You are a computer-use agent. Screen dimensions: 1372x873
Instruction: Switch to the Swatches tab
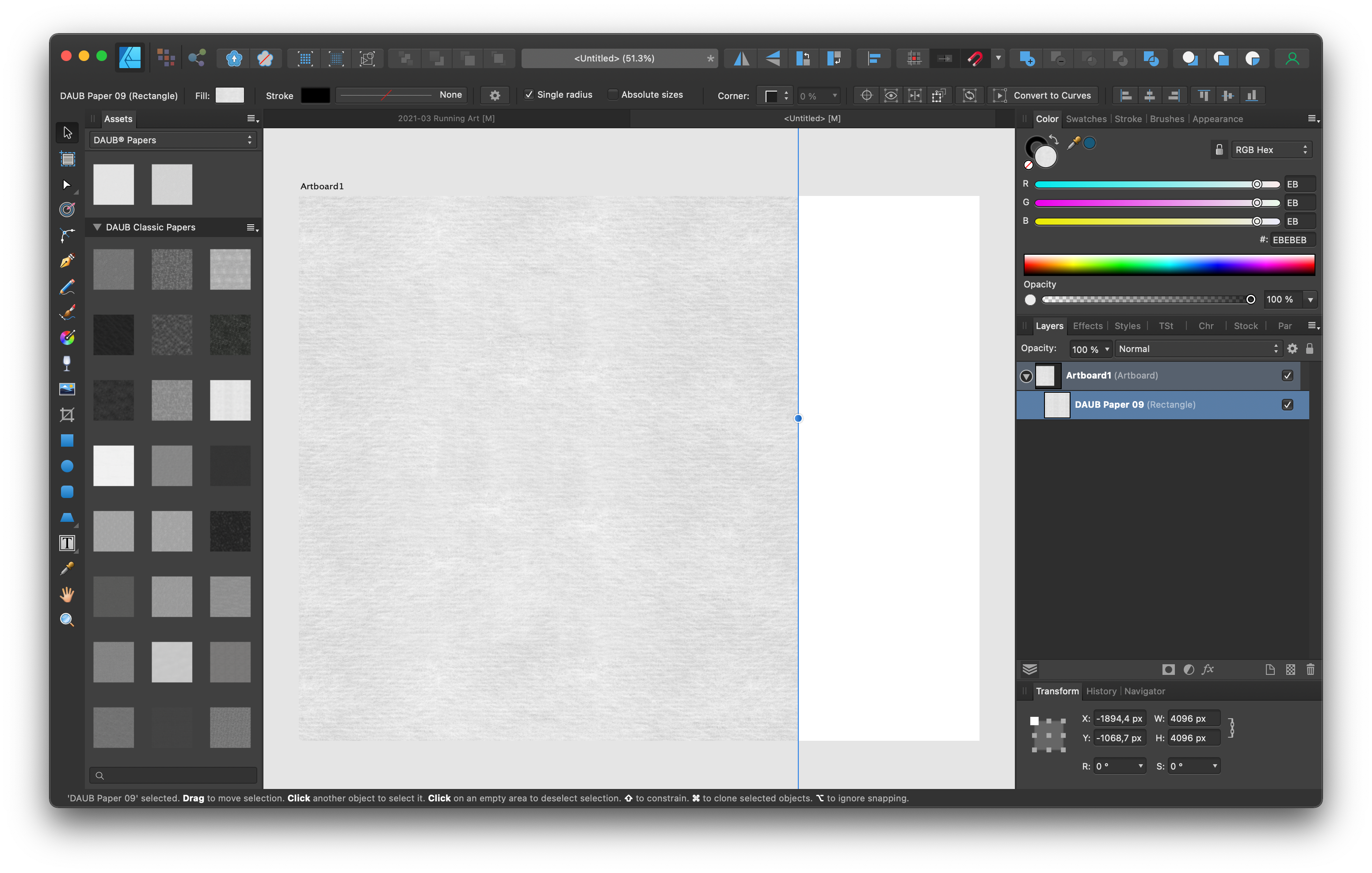point(1086,119)
